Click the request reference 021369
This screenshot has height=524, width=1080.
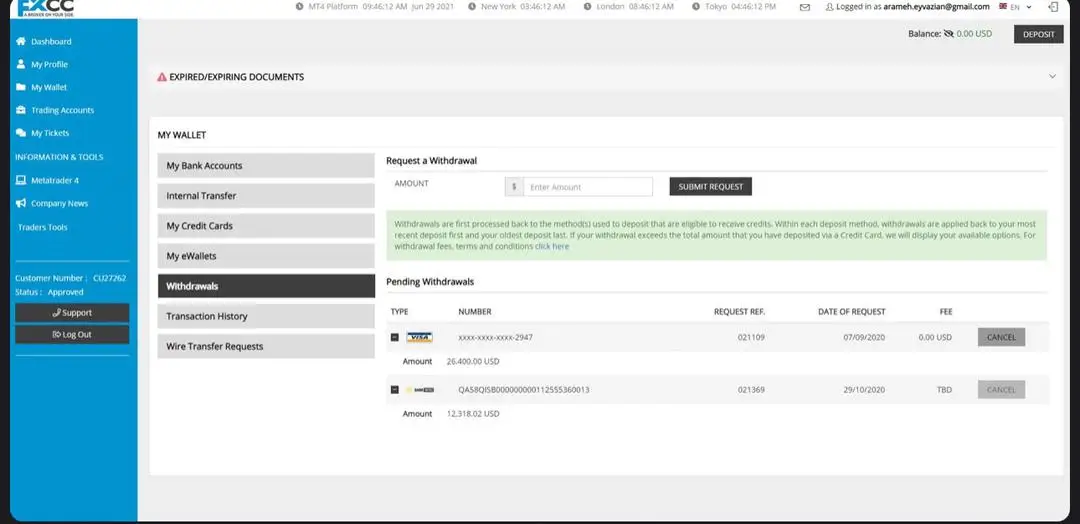[x=751, y=390]
